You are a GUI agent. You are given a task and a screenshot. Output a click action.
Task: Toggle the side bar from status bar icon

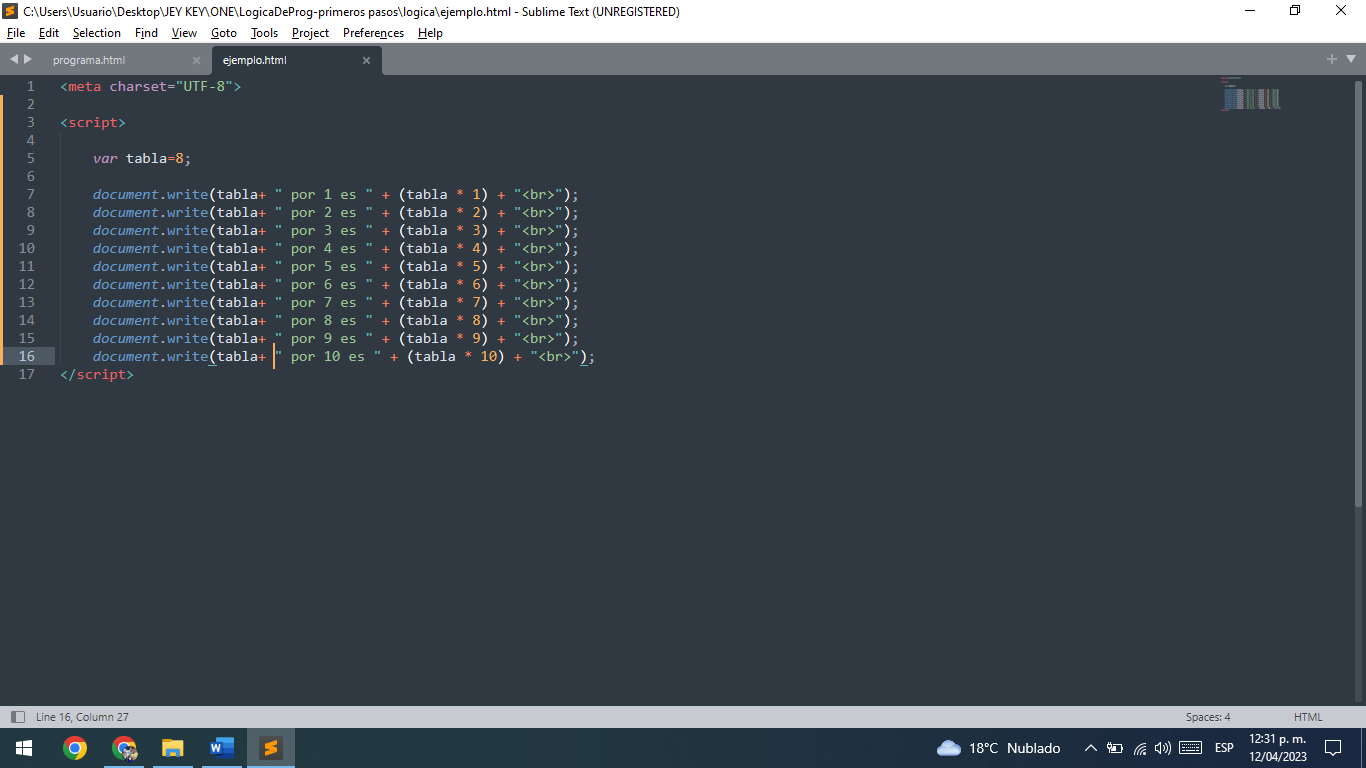coord(17,717)
